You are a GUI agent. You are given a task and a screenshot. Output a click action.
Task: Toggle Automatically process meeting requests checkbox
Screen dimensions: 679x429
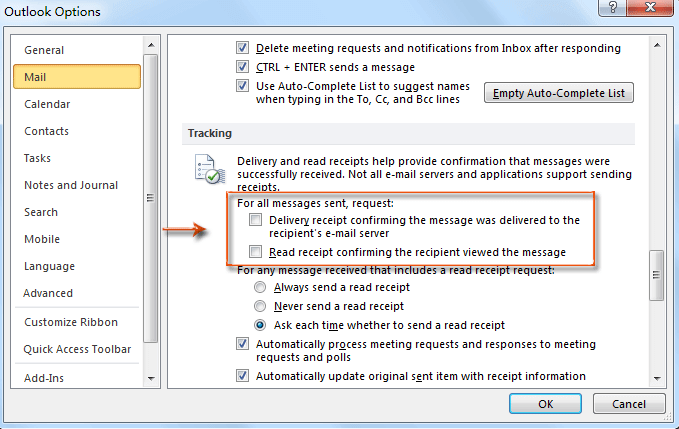tap(242, 344)
